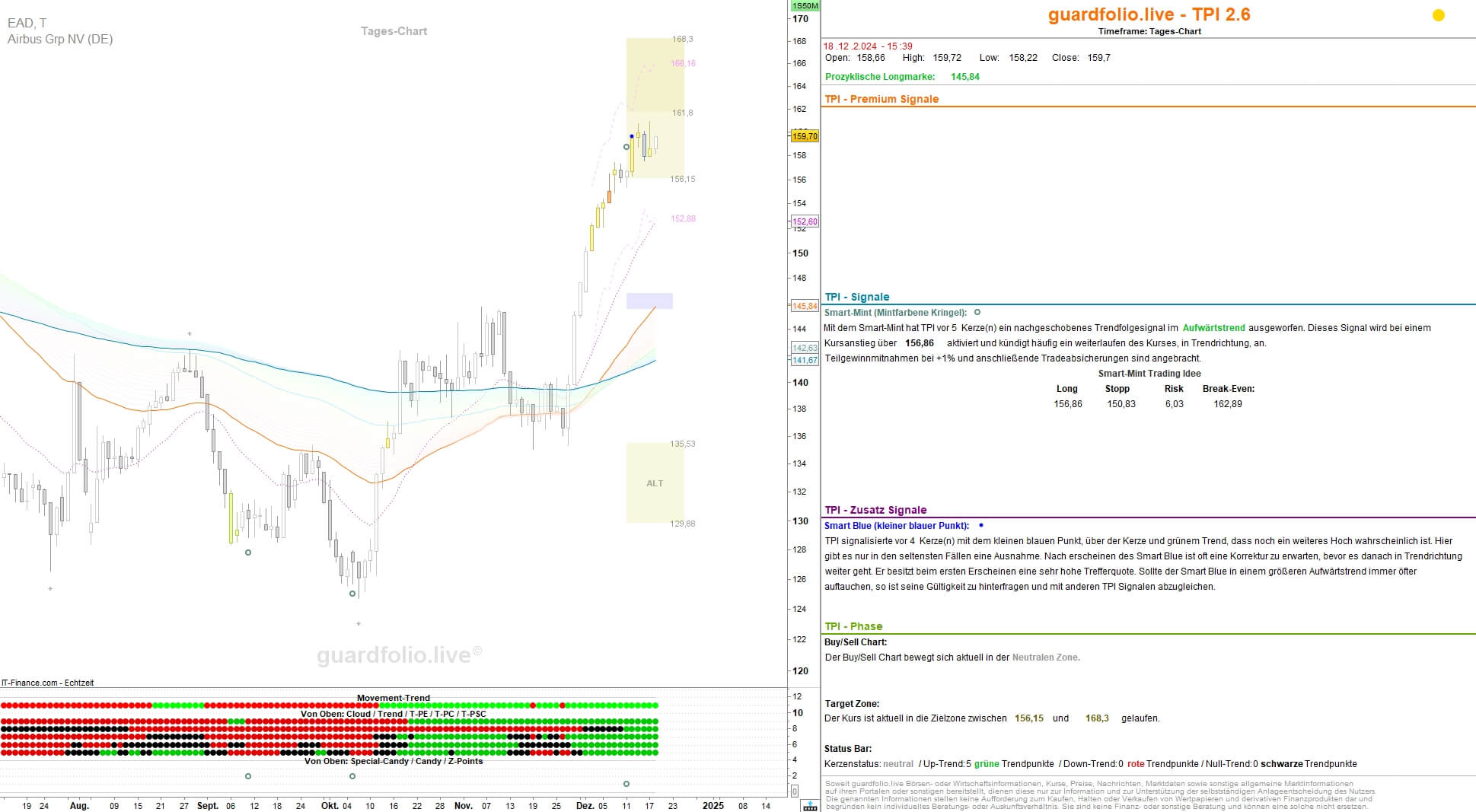This screenshot has width=1476, height=812.
Task: Click the purple price tag 152,60
Action: coord(805,221)
